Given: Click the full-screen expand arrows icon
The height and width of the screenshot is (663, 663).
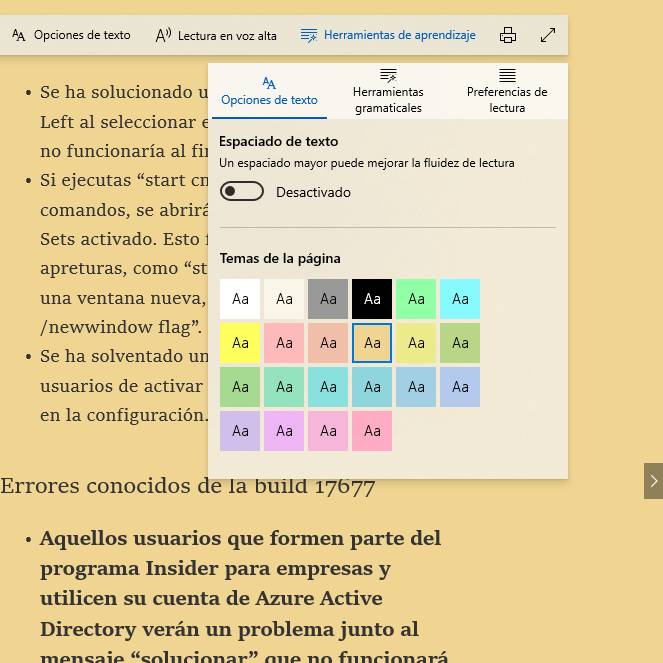Looking at the screenshot, I should click(548, 35).
